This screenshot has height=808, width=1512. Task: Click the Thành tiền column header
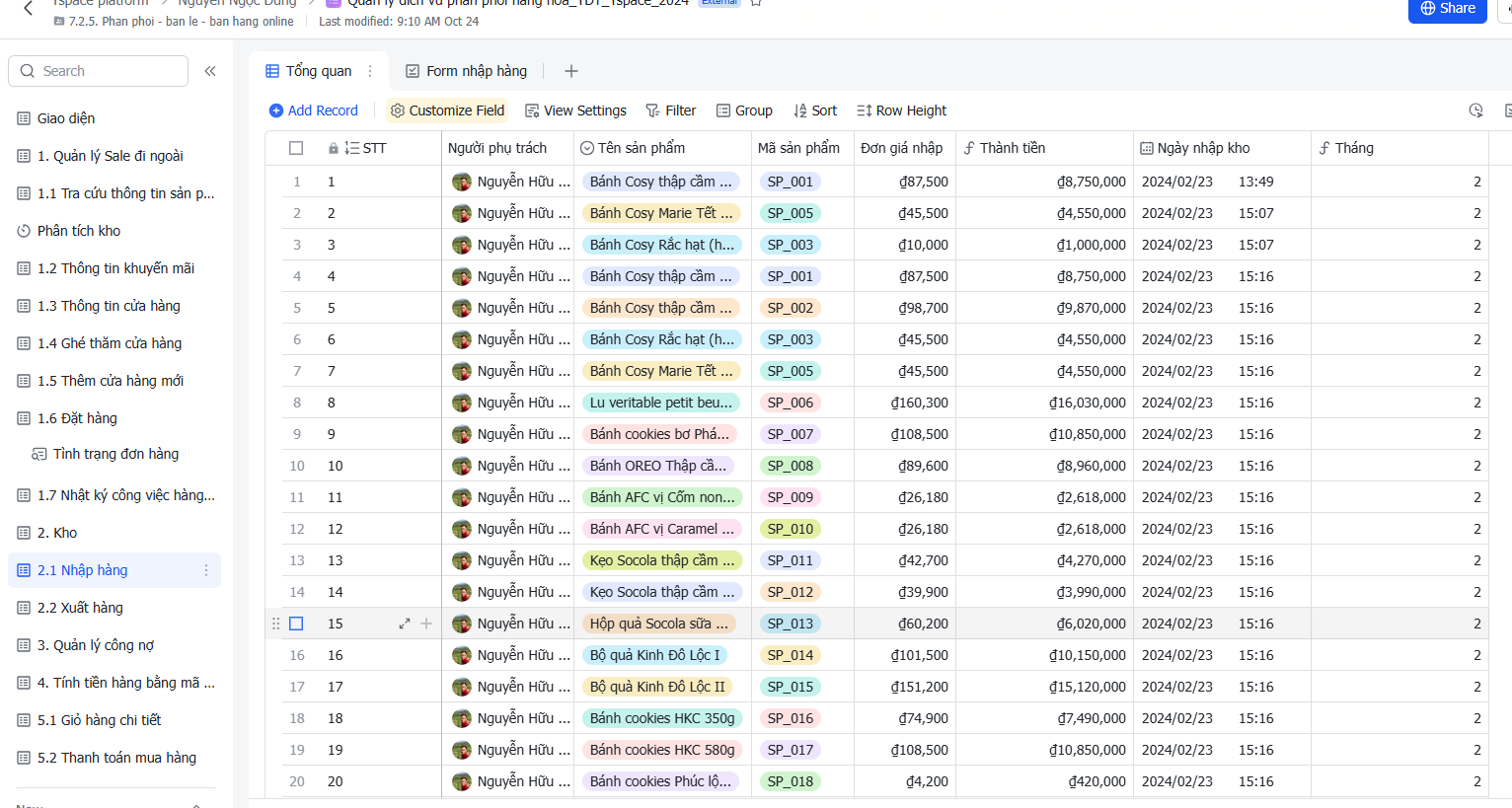(x=1044, y=148)
